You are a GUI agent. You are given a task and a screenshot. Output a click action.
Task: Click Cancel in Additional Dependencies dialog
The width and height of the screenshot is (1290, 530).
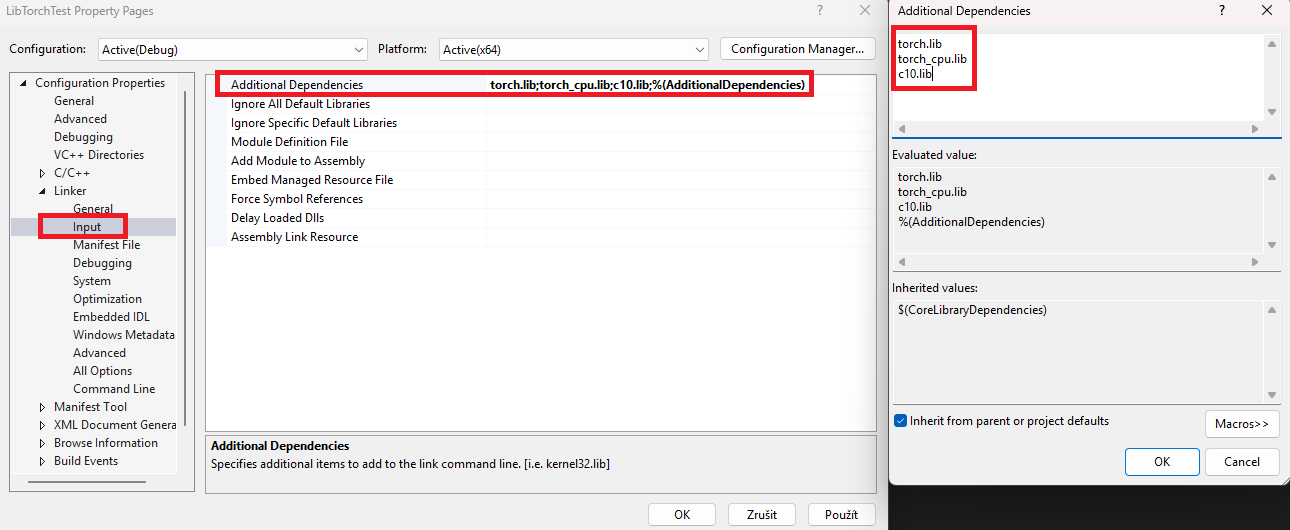1242,462
